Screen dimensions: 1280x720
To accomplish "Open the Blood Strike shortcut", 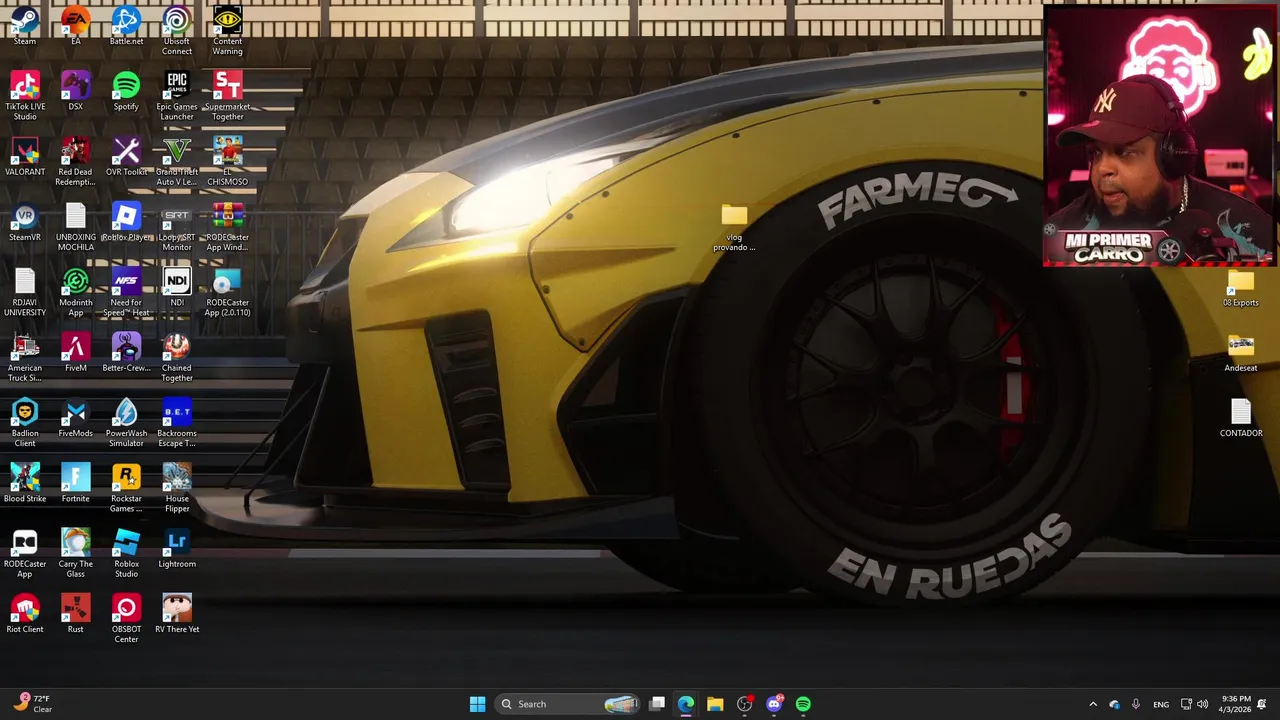I will point(25,483).
